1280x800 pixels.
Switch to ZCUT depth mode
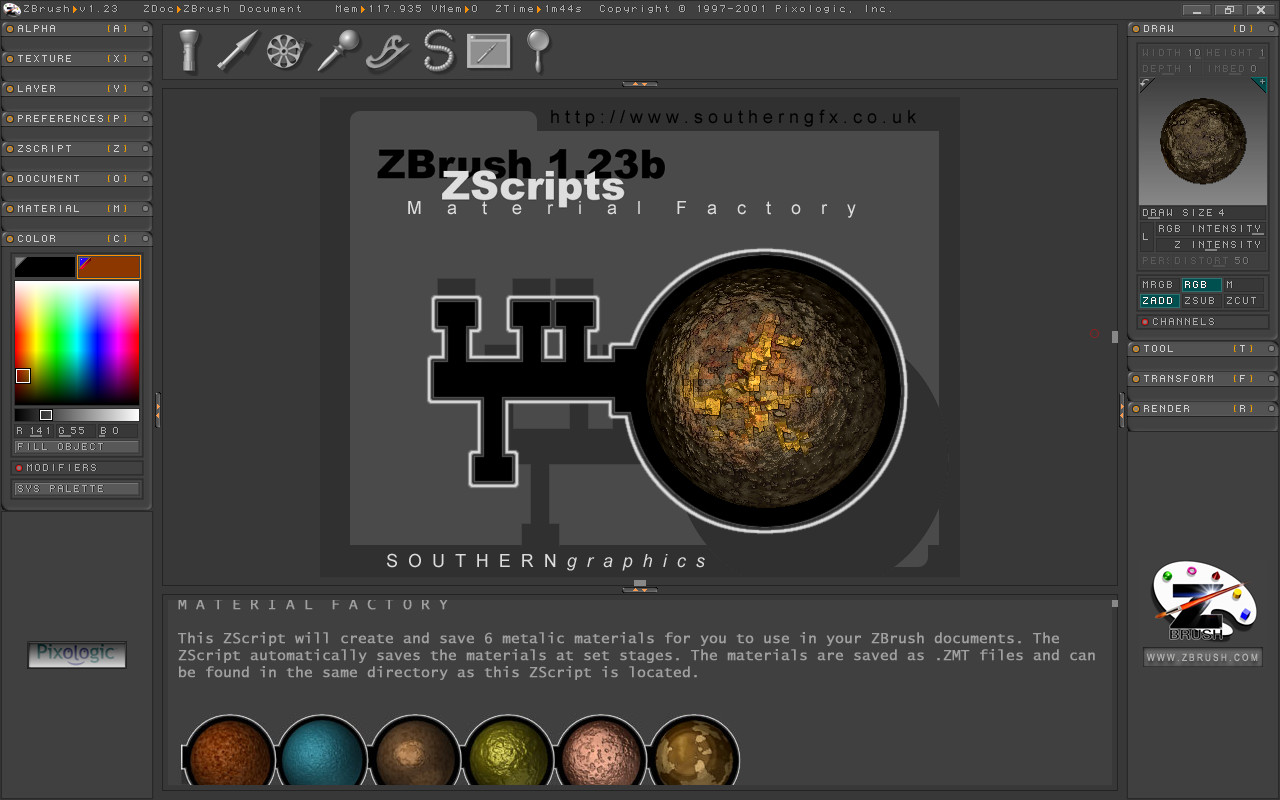1244,301
